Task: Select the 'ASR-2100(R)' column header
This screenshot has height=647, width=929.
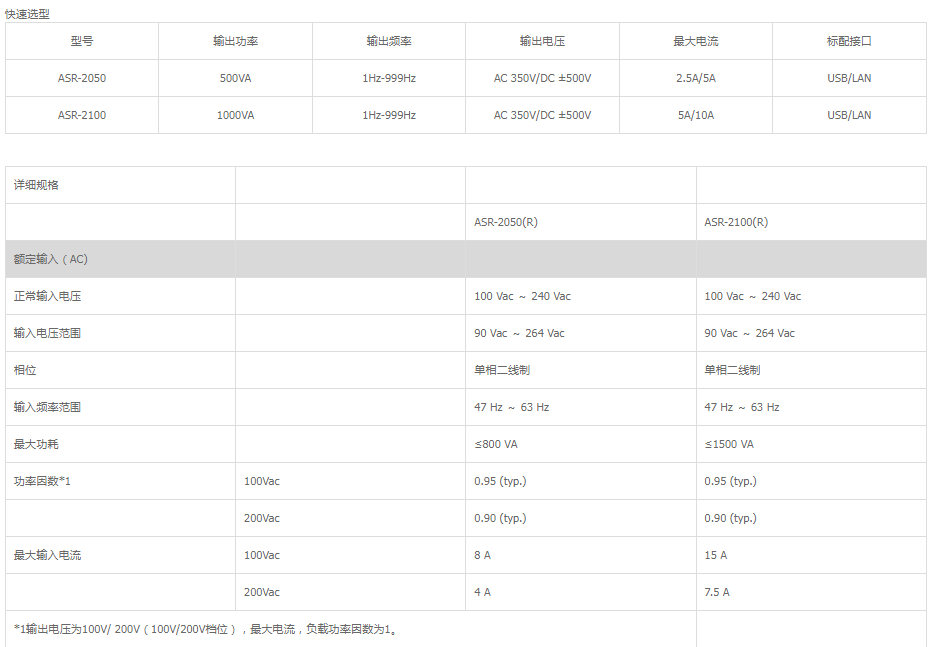Action: 736,222
